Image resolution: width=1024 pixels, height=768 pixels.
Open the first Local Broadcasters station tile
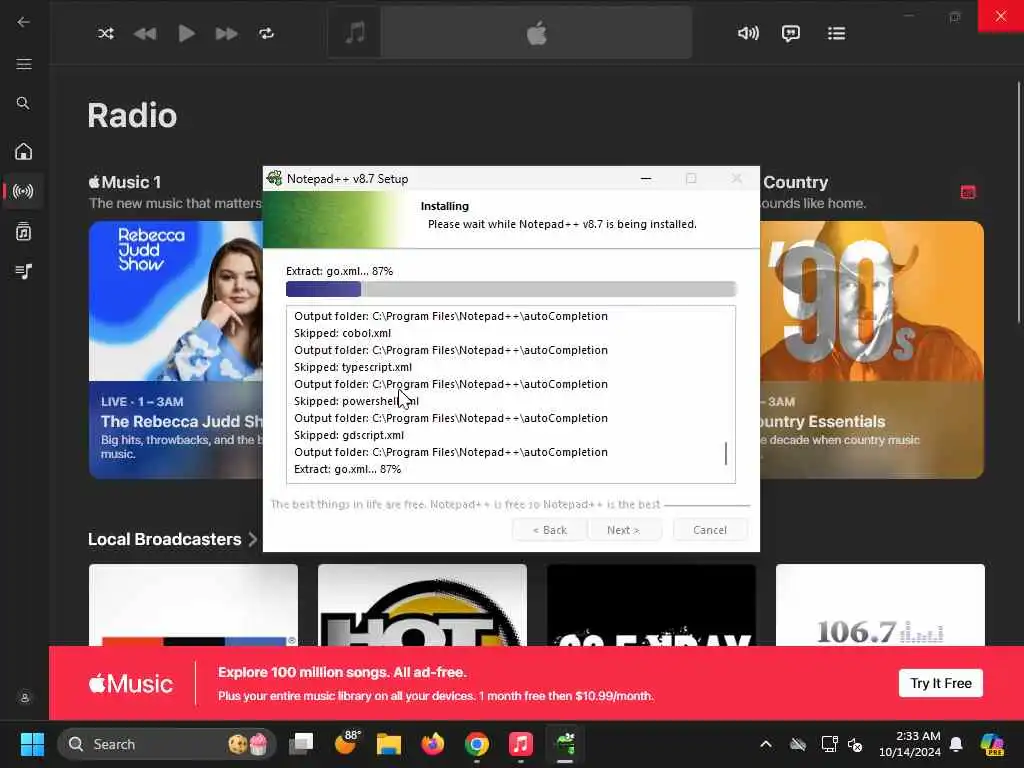[x=193, y=605]
